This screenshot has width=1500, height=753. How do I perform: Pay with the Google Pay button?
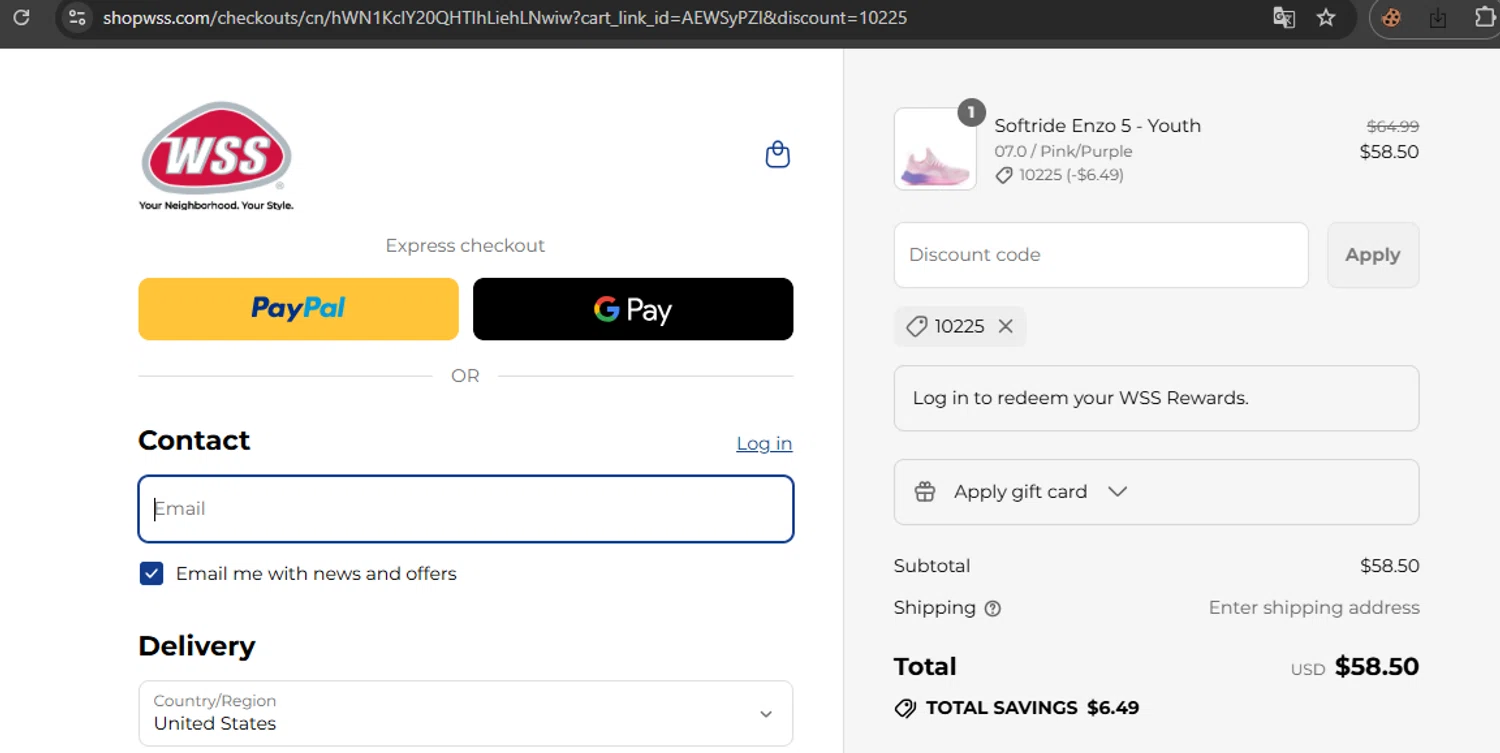(x=633, y=309)
